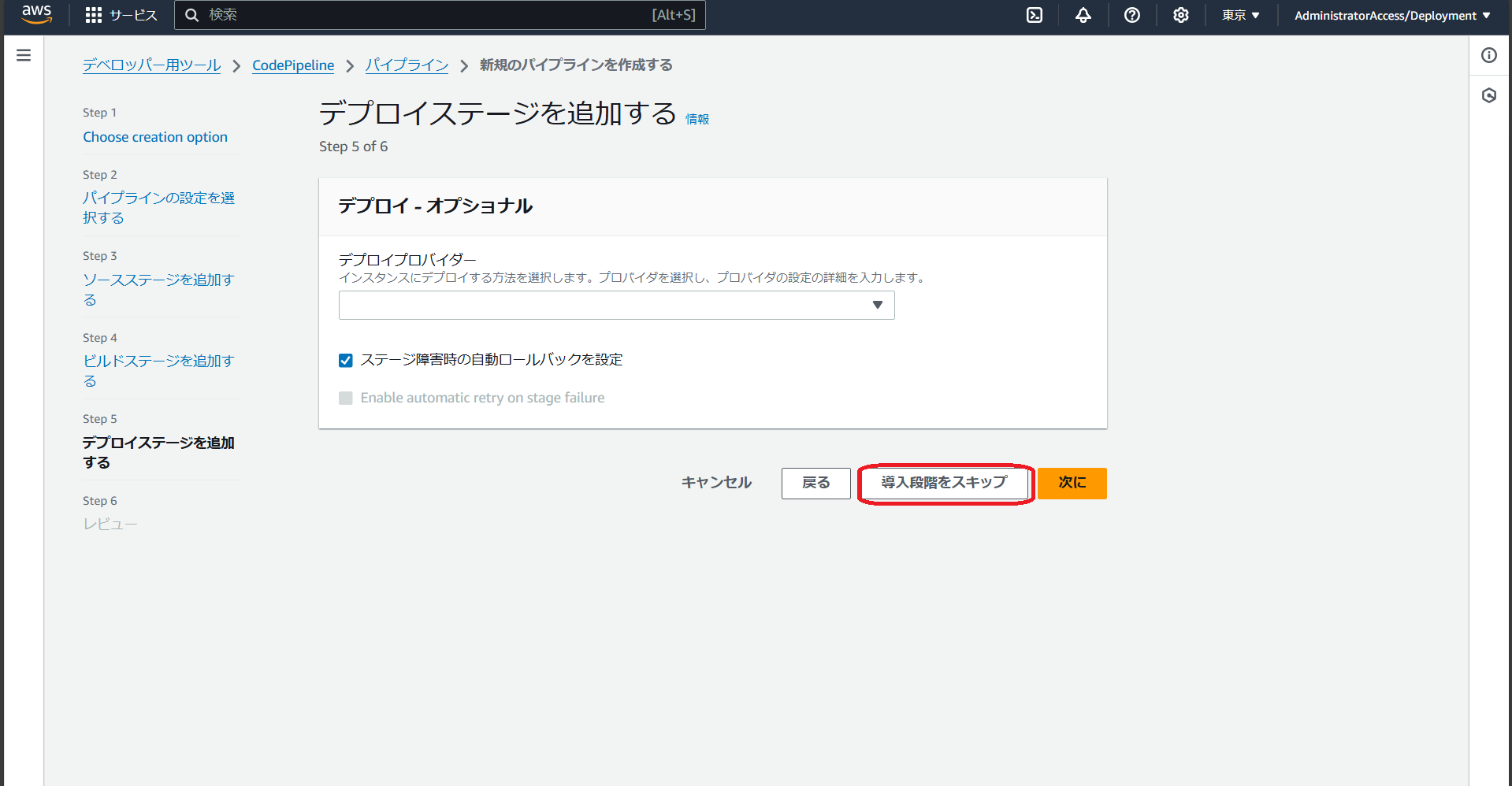Click the Enable automatic retry checkbox
Viewport: 1512px width, 786px height.
coord(345,398)
